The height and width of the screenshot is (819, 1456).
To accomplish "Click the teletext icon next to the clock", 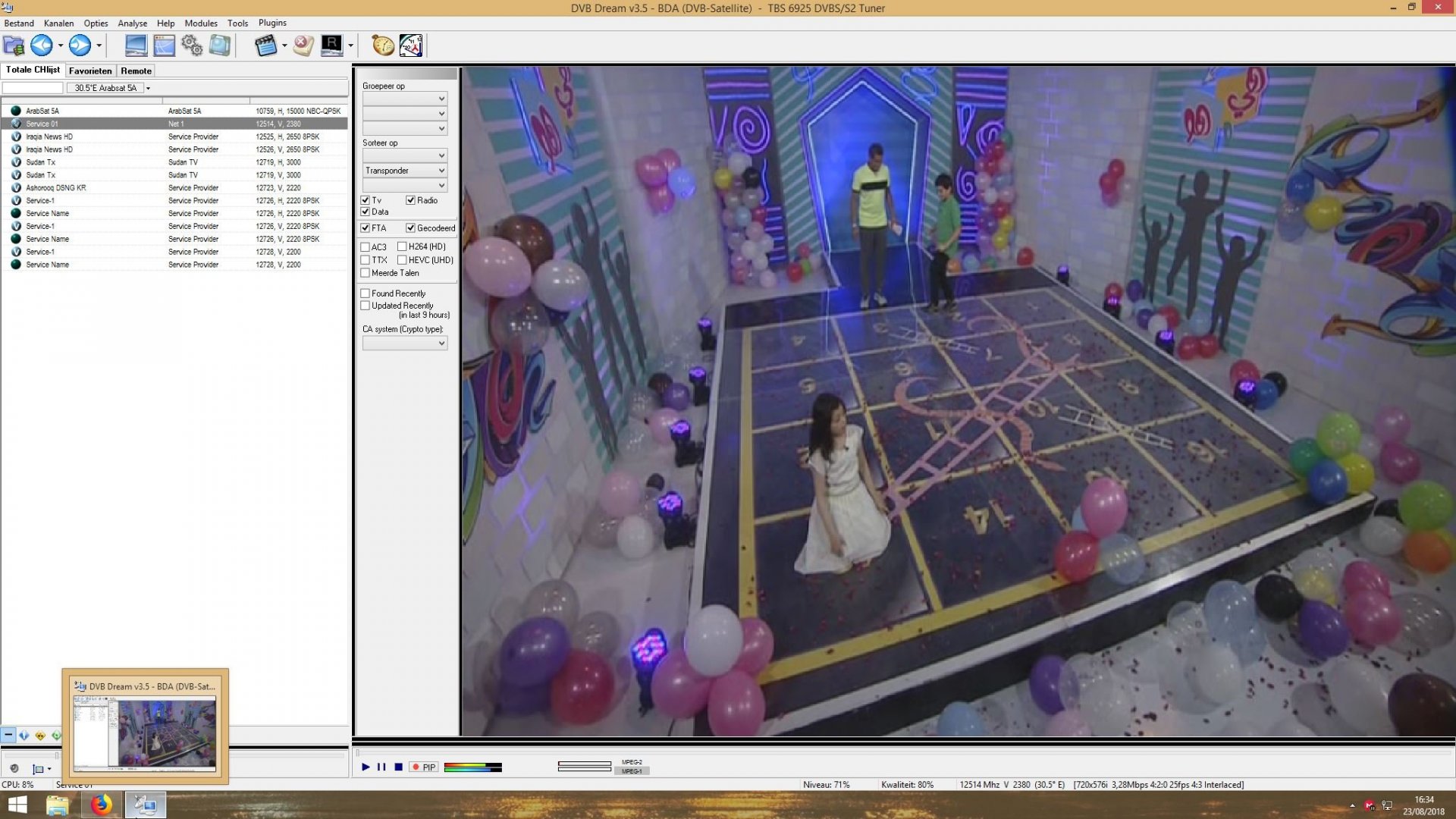I will (x=410, y=45).
